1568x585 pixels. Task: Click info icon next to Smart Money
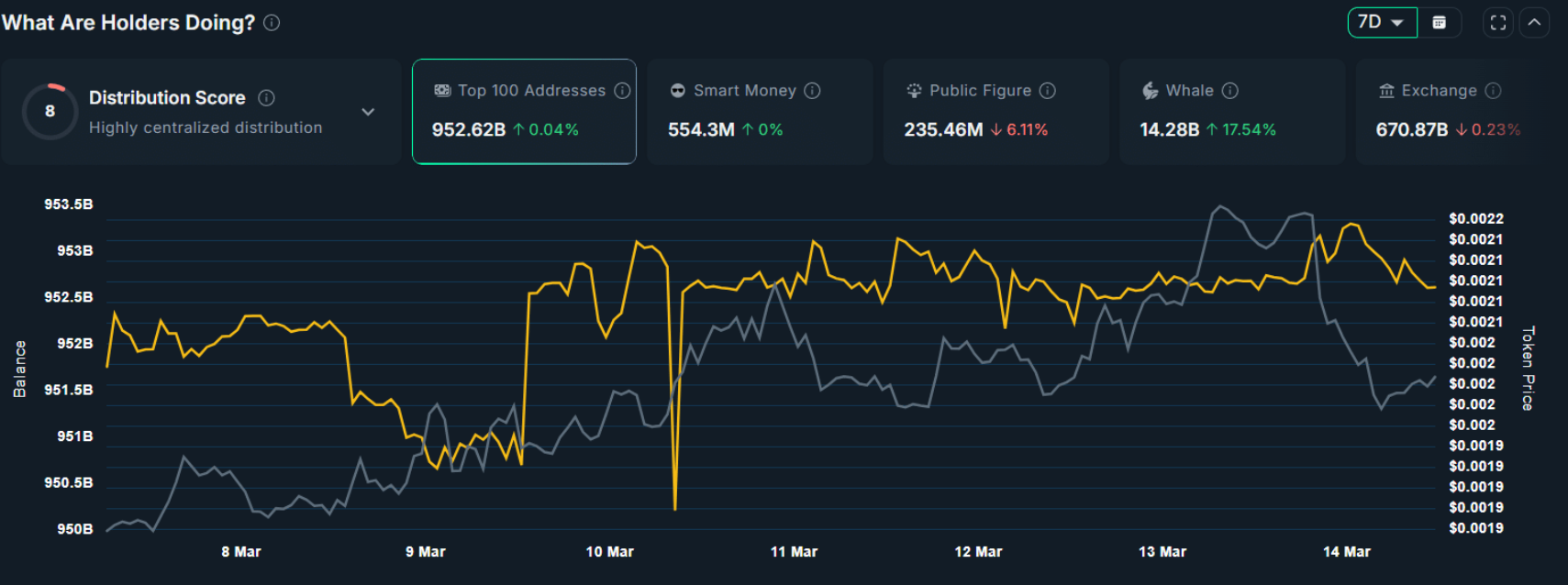pos(812,91)
